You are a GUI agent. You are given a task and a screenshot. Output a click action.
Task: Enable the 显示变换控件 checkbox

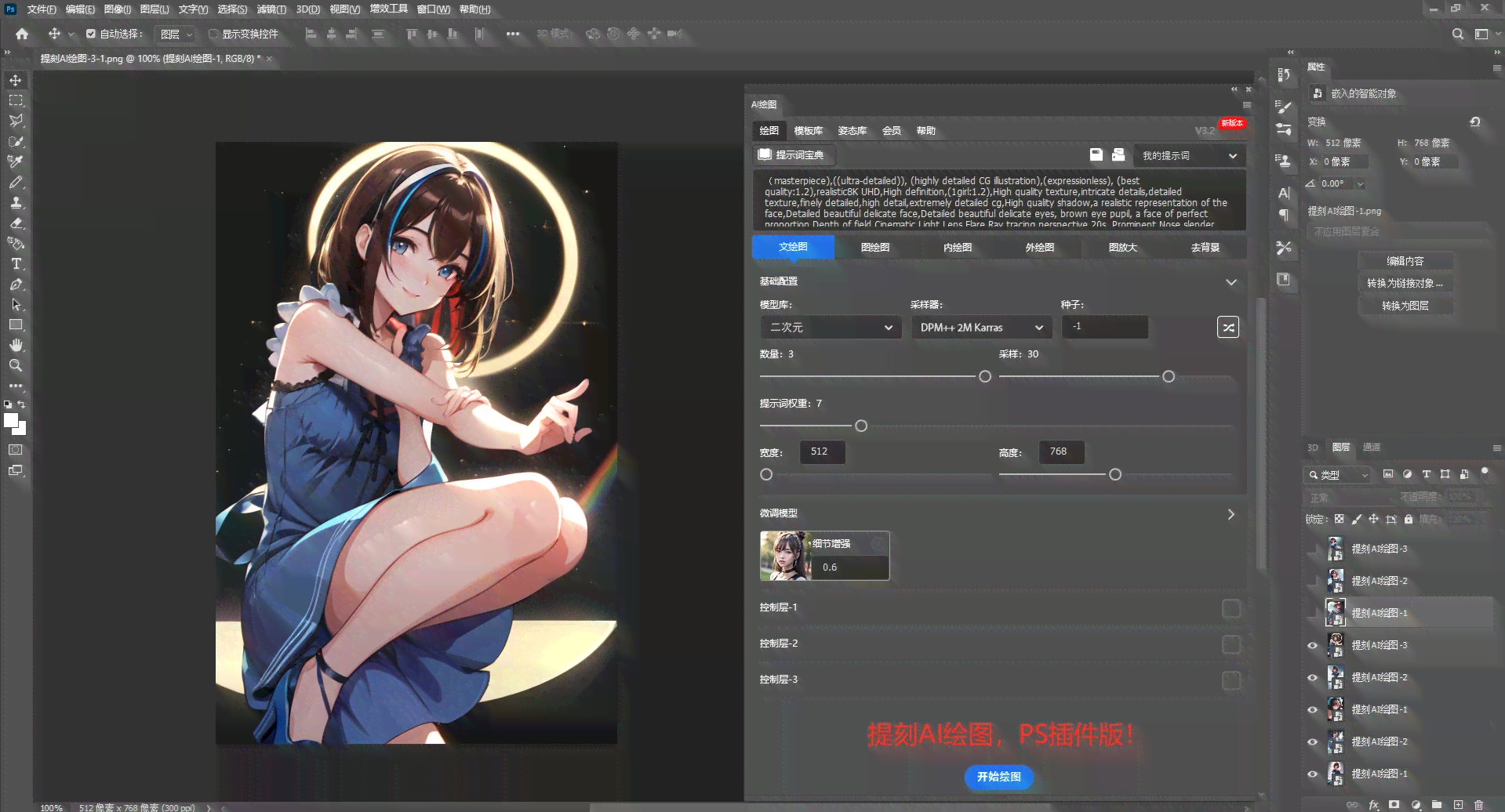tap(213, 34)
